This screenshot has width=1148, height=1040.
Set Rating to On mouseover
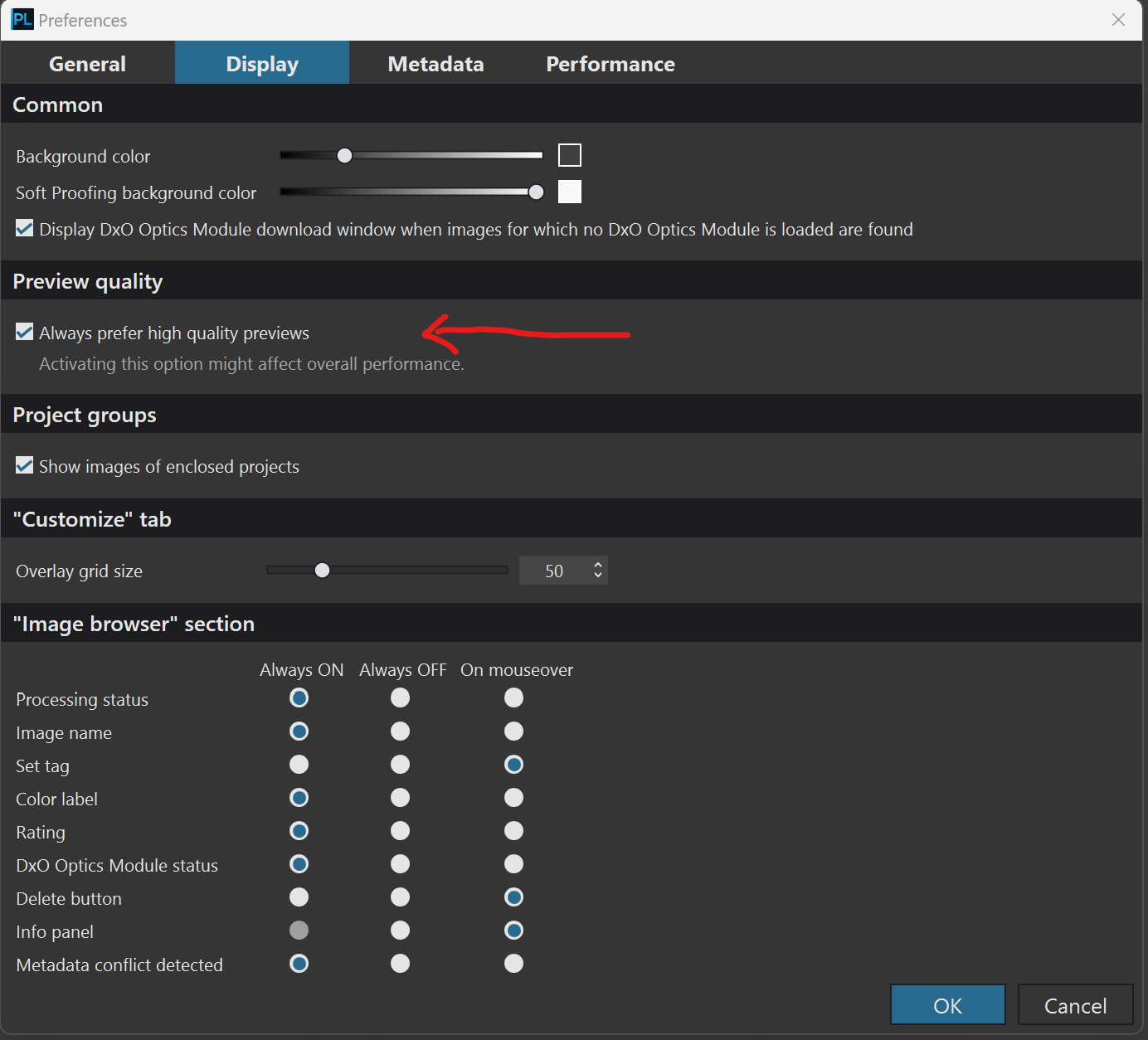point(514,831)
